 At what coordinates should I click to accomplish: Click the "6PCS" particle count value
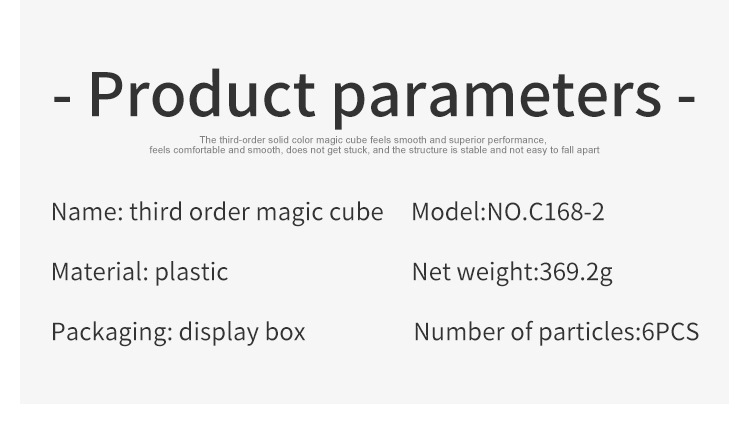669,332
